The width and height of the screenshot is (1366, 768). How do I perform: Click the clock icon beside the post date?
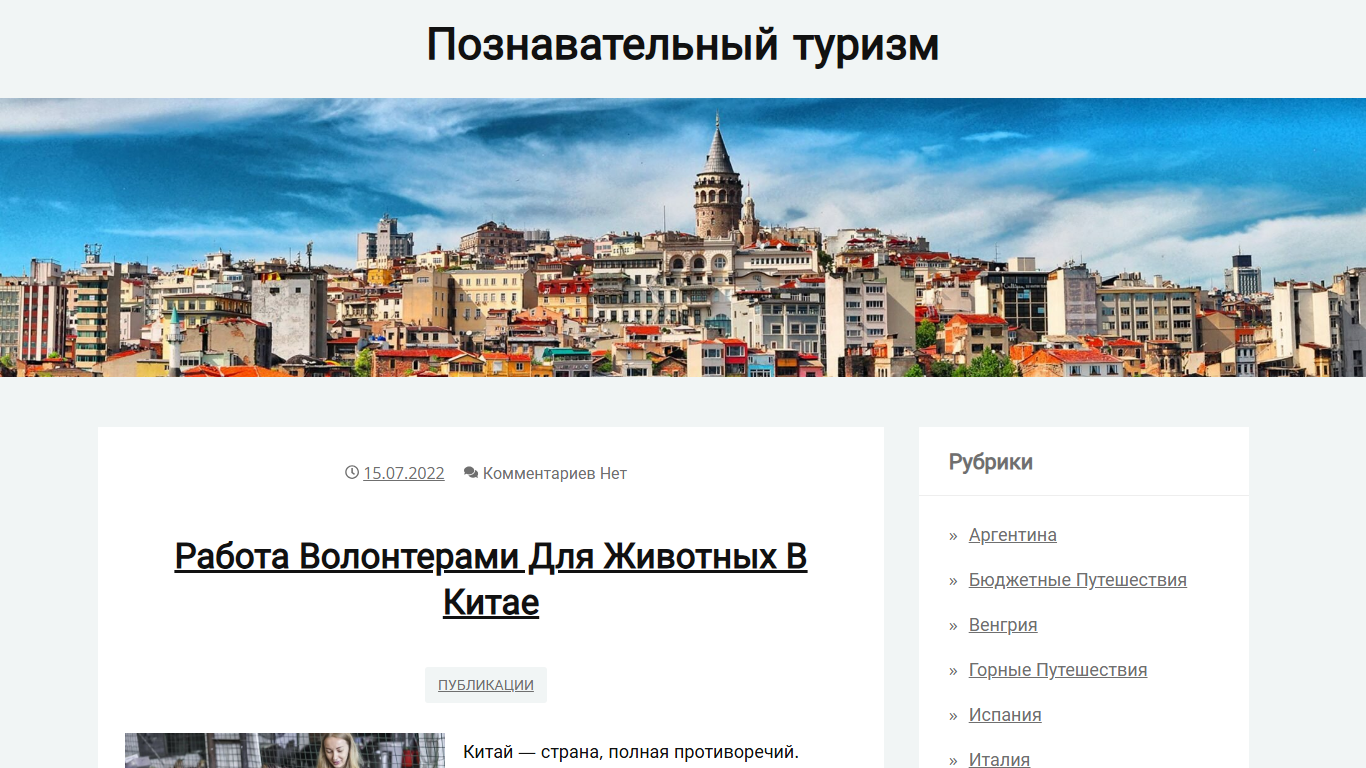[352, 472]
